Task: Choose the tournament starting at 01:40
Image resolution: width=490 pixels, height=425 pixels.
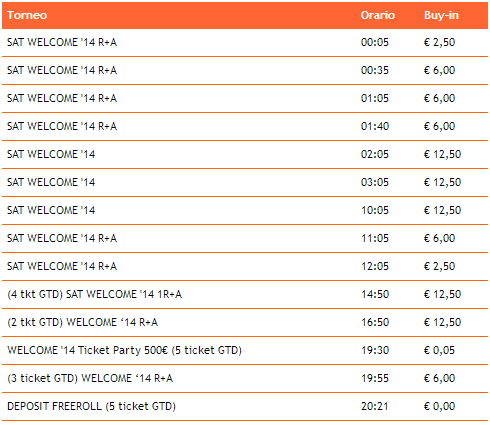Action: coord(245,126)
